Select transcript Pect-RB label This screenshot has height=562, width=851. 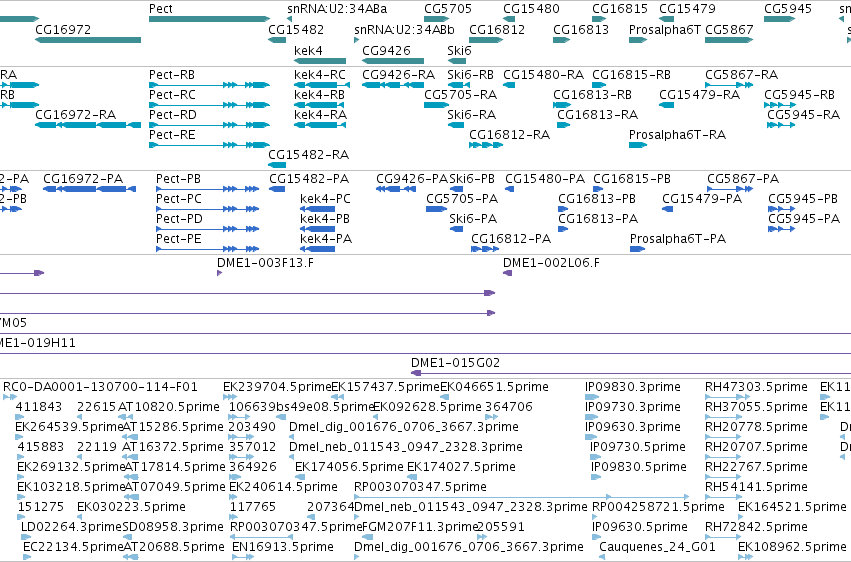tap(172, 74)
